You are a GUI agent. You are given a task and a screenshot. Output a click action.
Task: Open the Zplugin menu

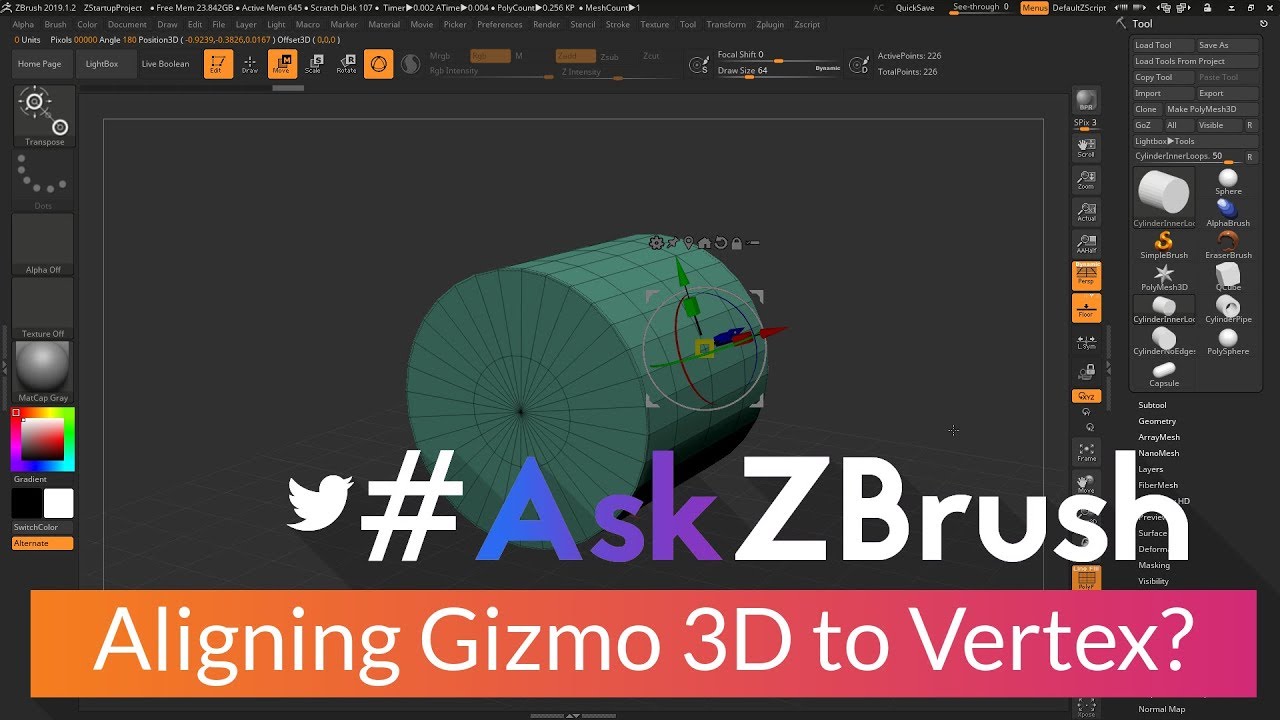[770, 24]
